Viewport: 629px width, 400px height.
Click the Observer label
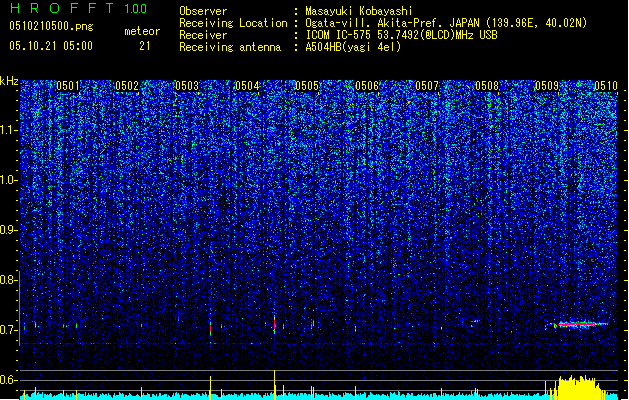pos(203,11)
